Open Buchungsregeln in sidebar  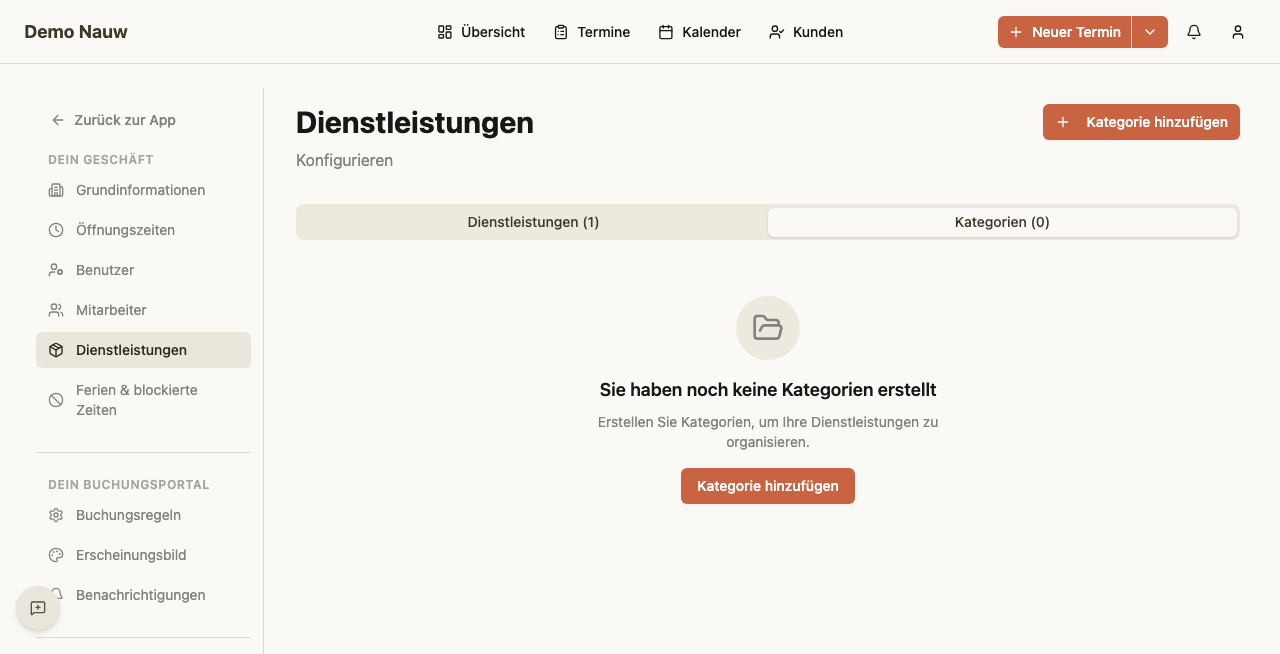tap(143, 515)
